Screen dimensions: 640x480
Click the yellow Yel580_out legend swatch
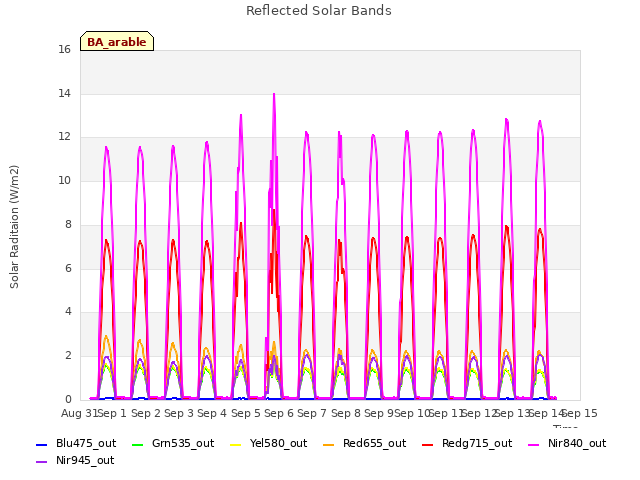pyautogui.click(x=236, y=444)
